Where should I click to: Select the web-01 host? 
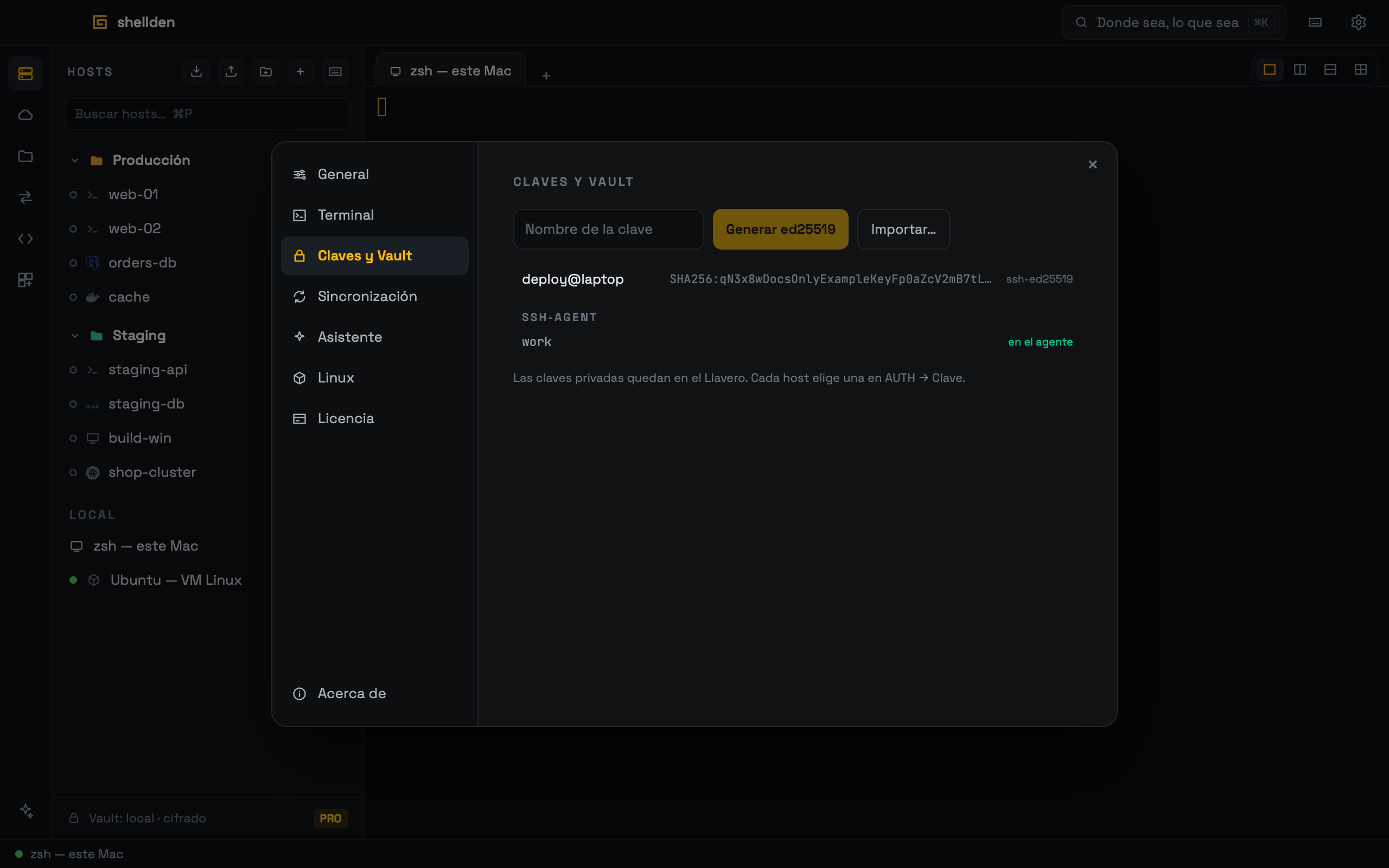click(x=207, y=195)
